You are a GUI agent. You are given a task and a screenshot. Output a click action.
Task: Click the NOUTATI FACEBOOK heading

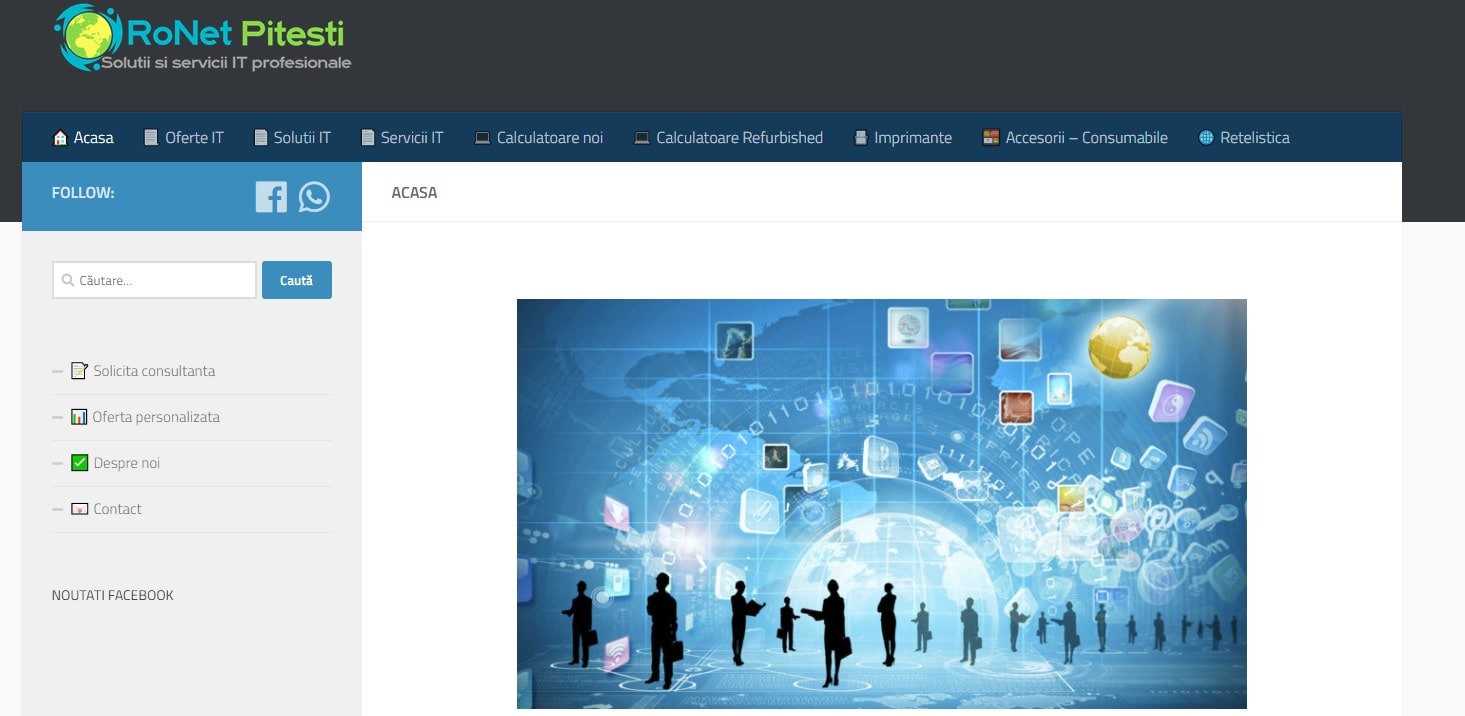pyautogui.click(x=112, y=595)
